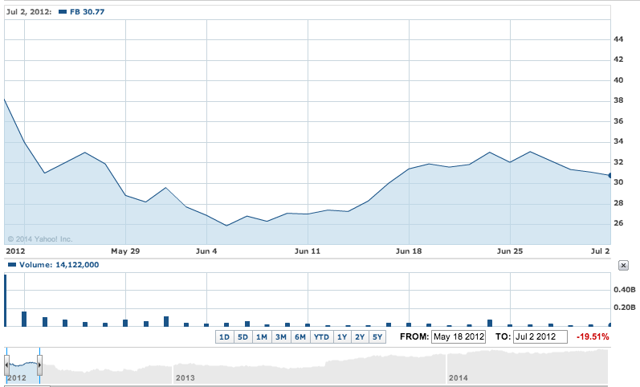Select the YTD range button
Image resolution: width=640 pixels, height=387 pixels.
click(321, 337)
